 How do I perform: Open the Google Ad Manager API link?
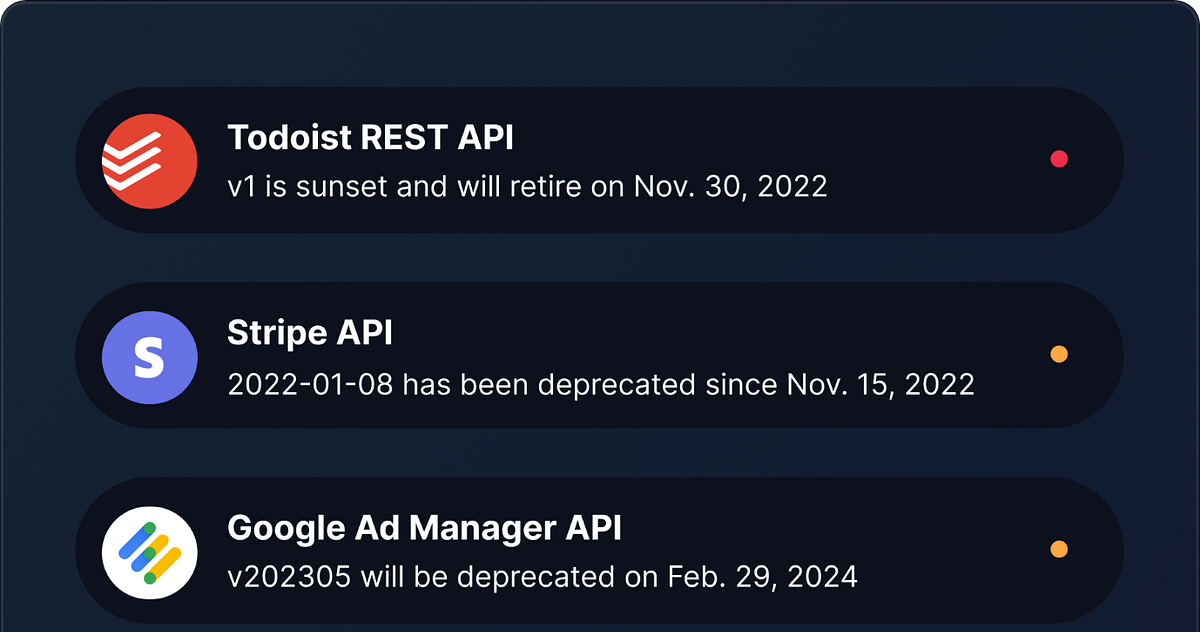pos(425,528)
